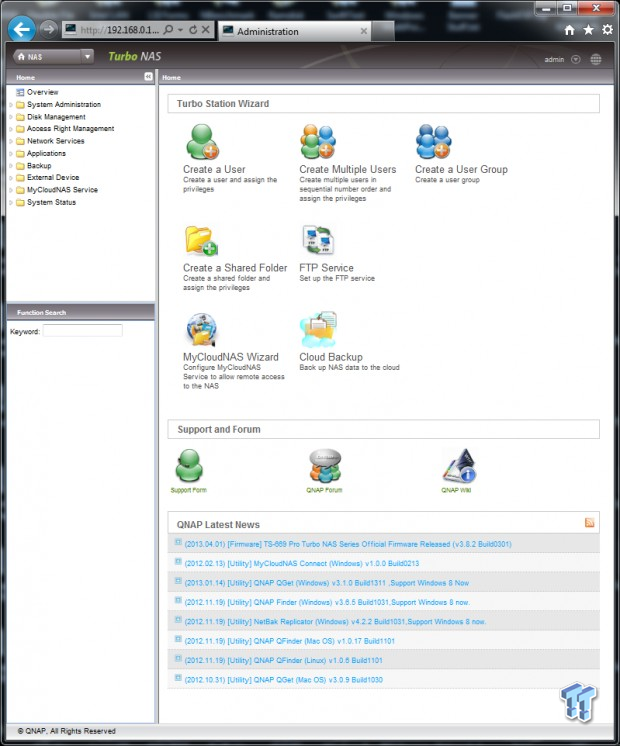
Task: Expand Applications tree arrow
Action: click(11, 154)
